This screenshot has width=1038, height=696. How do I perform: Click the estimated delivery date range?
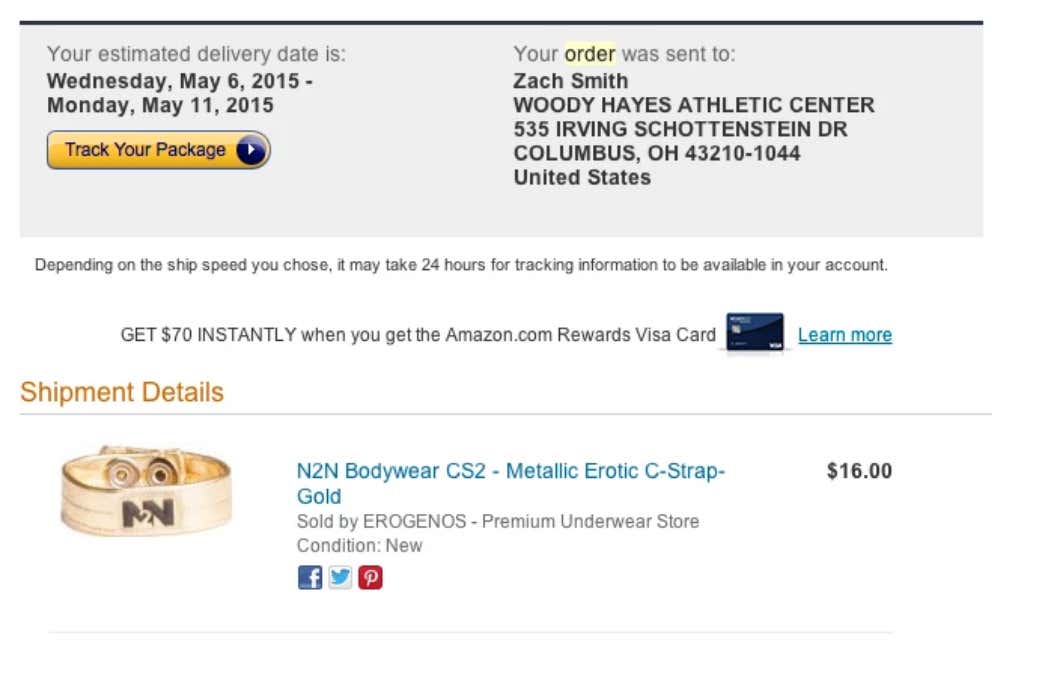click(x=180, y=93)
